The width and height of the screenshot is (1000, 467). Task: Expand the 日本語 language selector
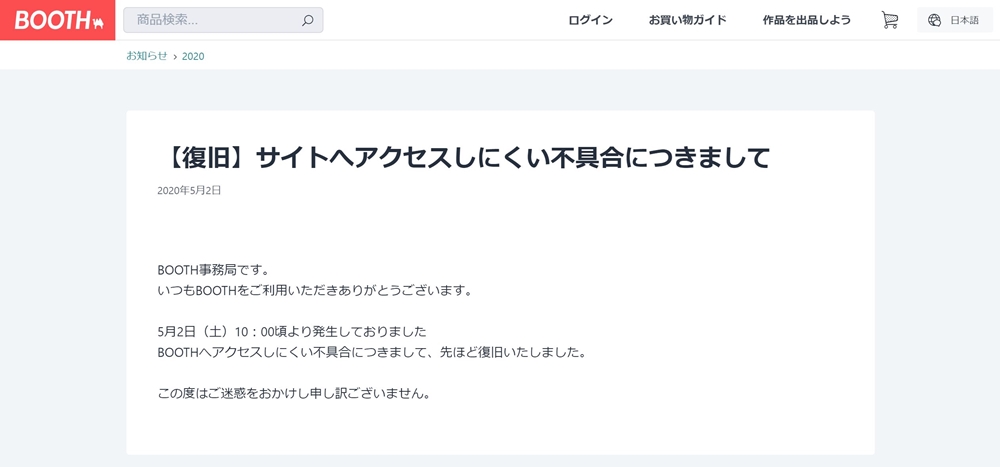(964, 20)
